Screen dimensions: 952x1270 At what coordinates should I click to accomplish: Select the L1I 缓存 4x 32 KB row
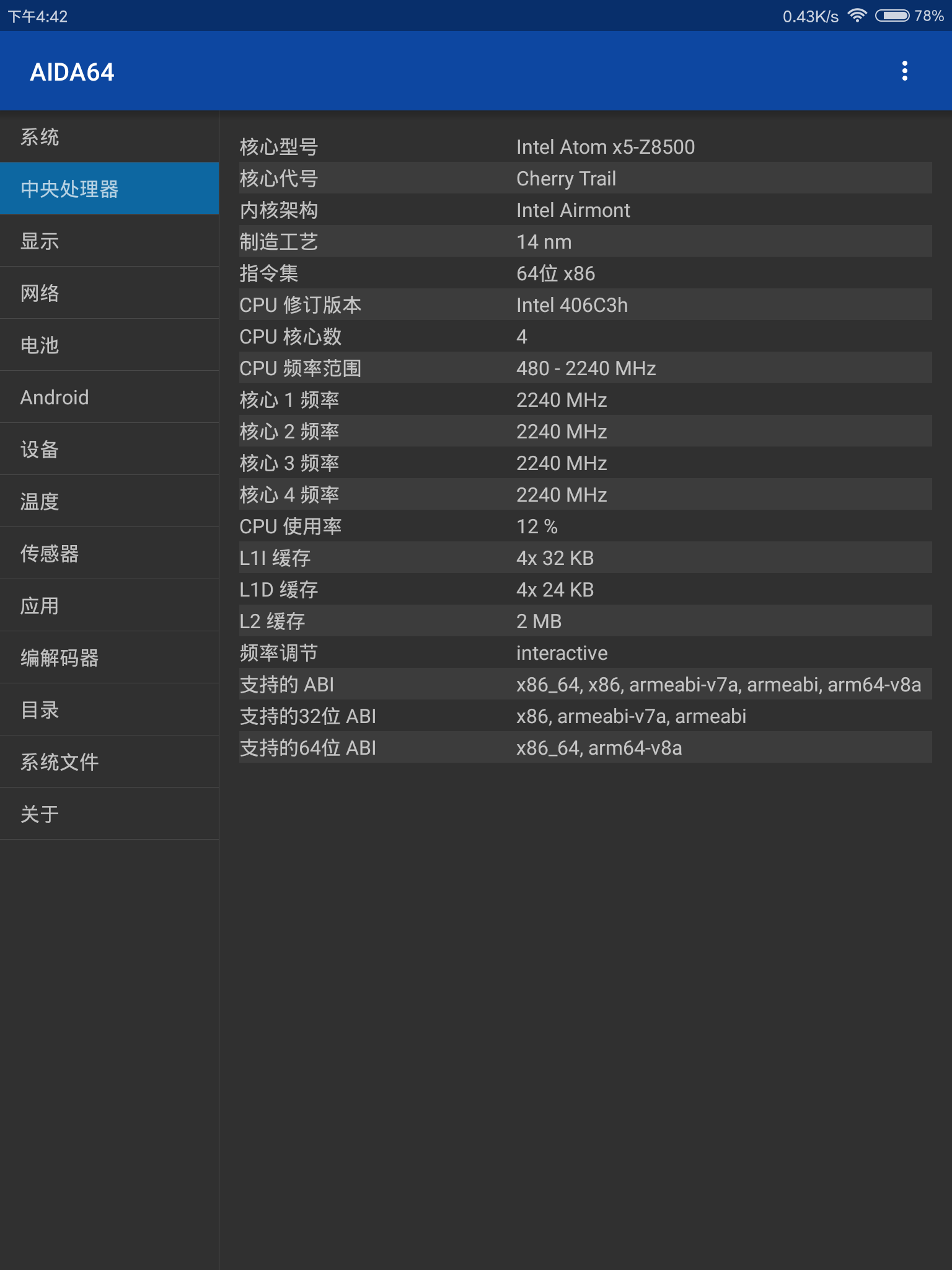[585, 557]
